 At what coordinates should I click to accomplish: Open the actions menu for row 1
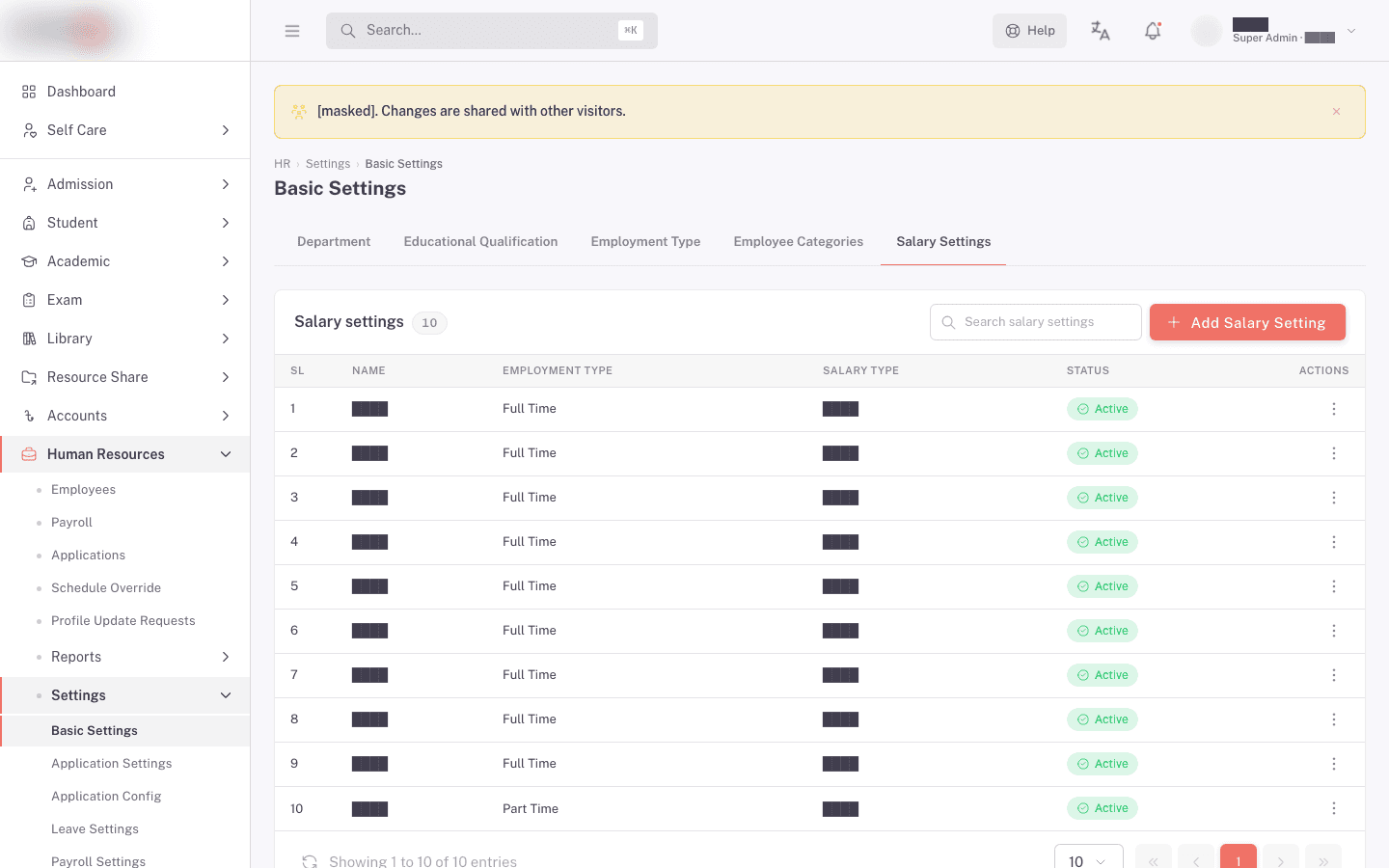point(1334,409)
